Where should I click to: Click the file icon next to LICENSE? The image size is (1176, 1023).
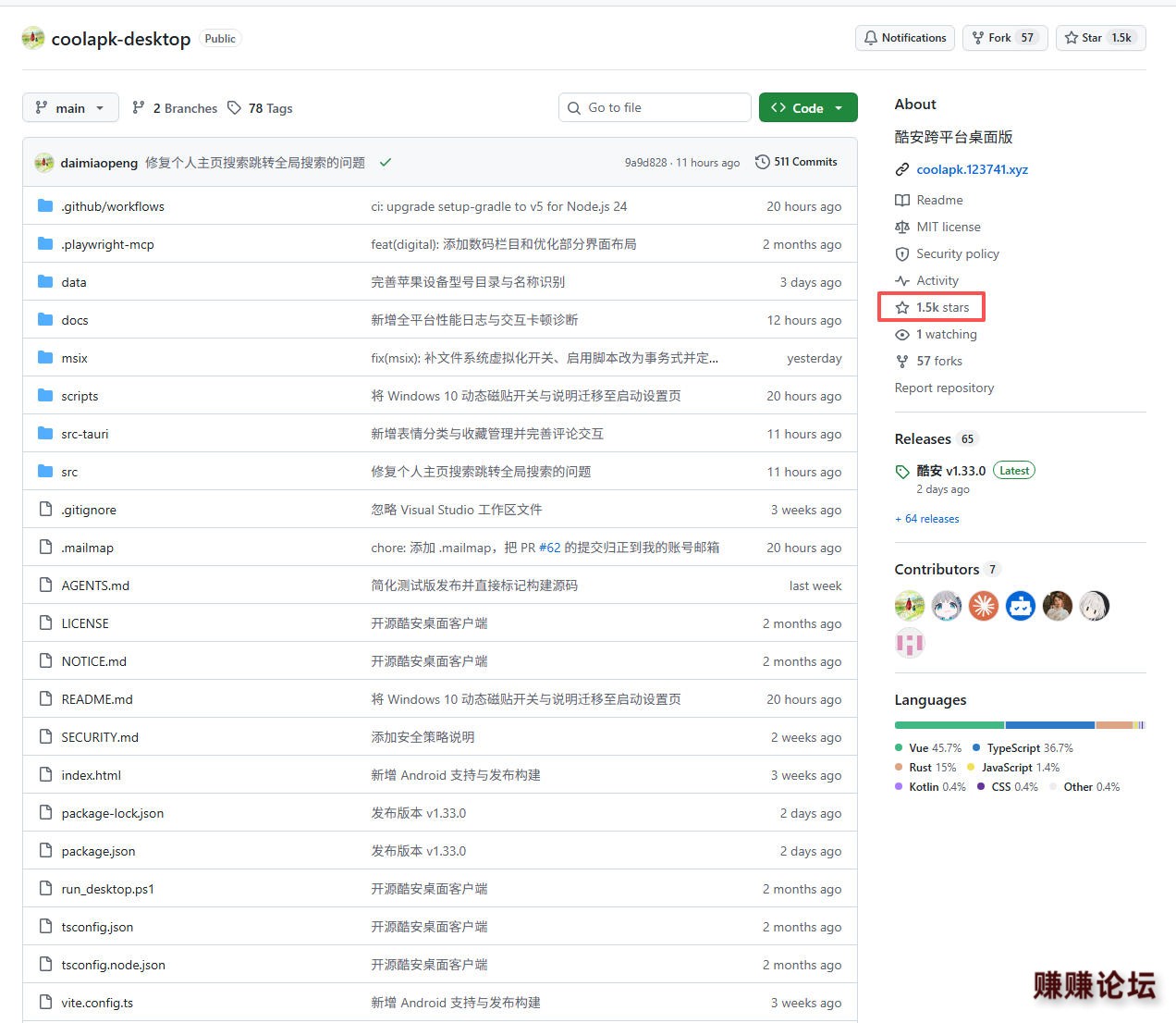pyautogui.click(x=45, y=623)
